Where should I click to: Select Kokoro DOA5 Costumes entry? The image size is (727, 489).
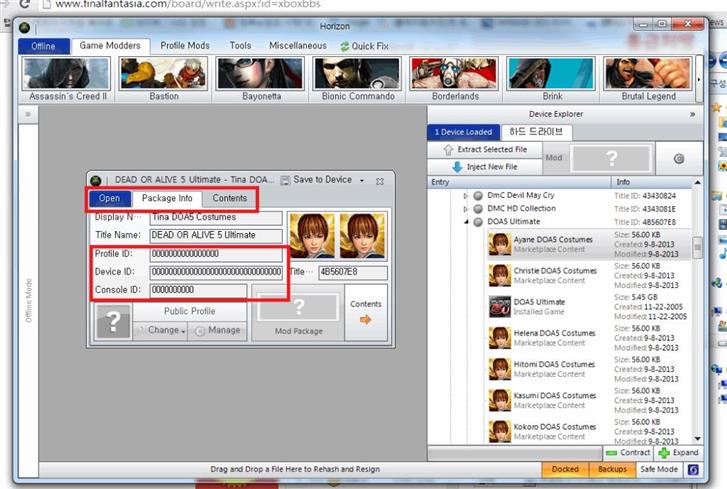tap(589, 431)
